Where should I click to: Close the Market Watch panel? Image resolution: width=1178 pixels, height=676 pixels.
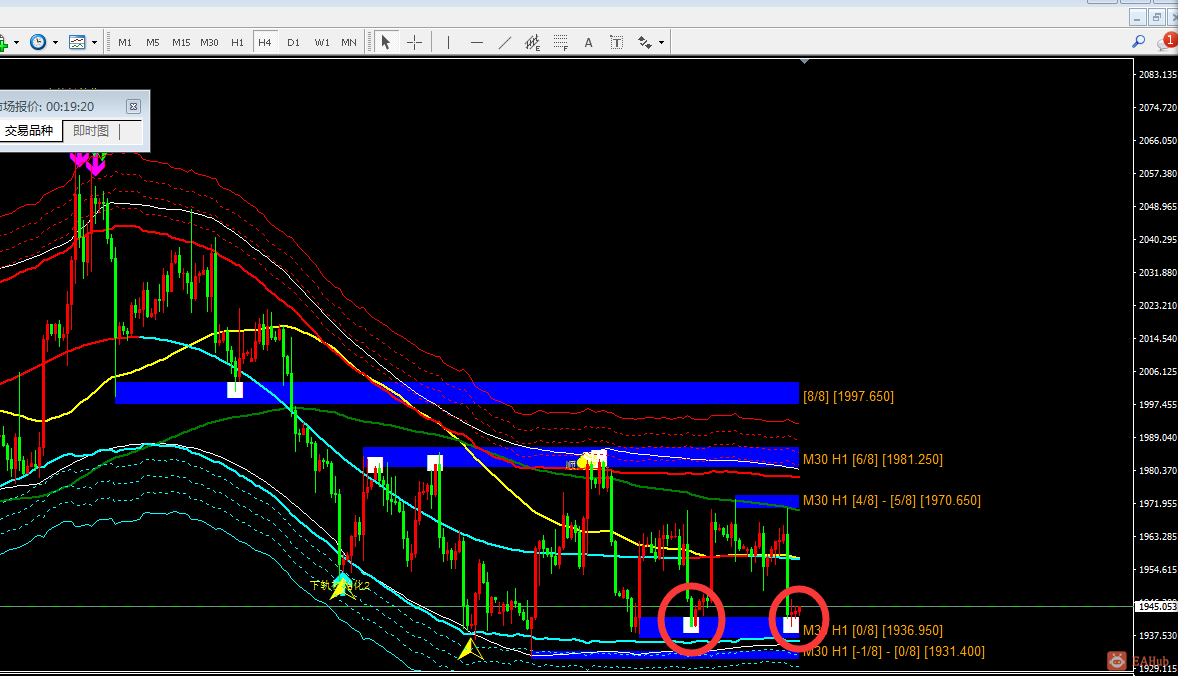[133, 107]
